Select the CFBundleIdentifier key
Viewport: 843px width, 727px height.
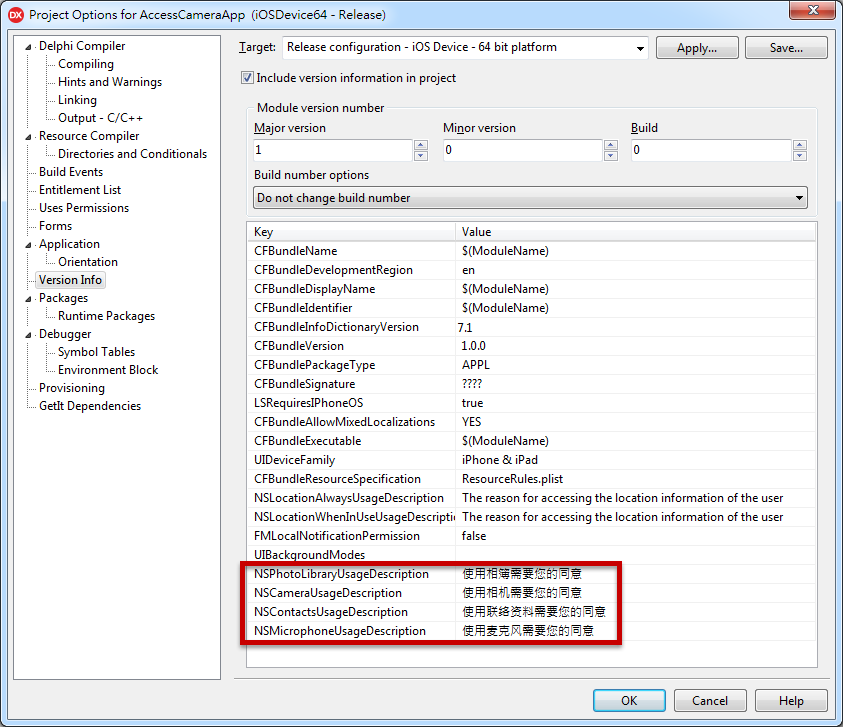coord(303,308)
